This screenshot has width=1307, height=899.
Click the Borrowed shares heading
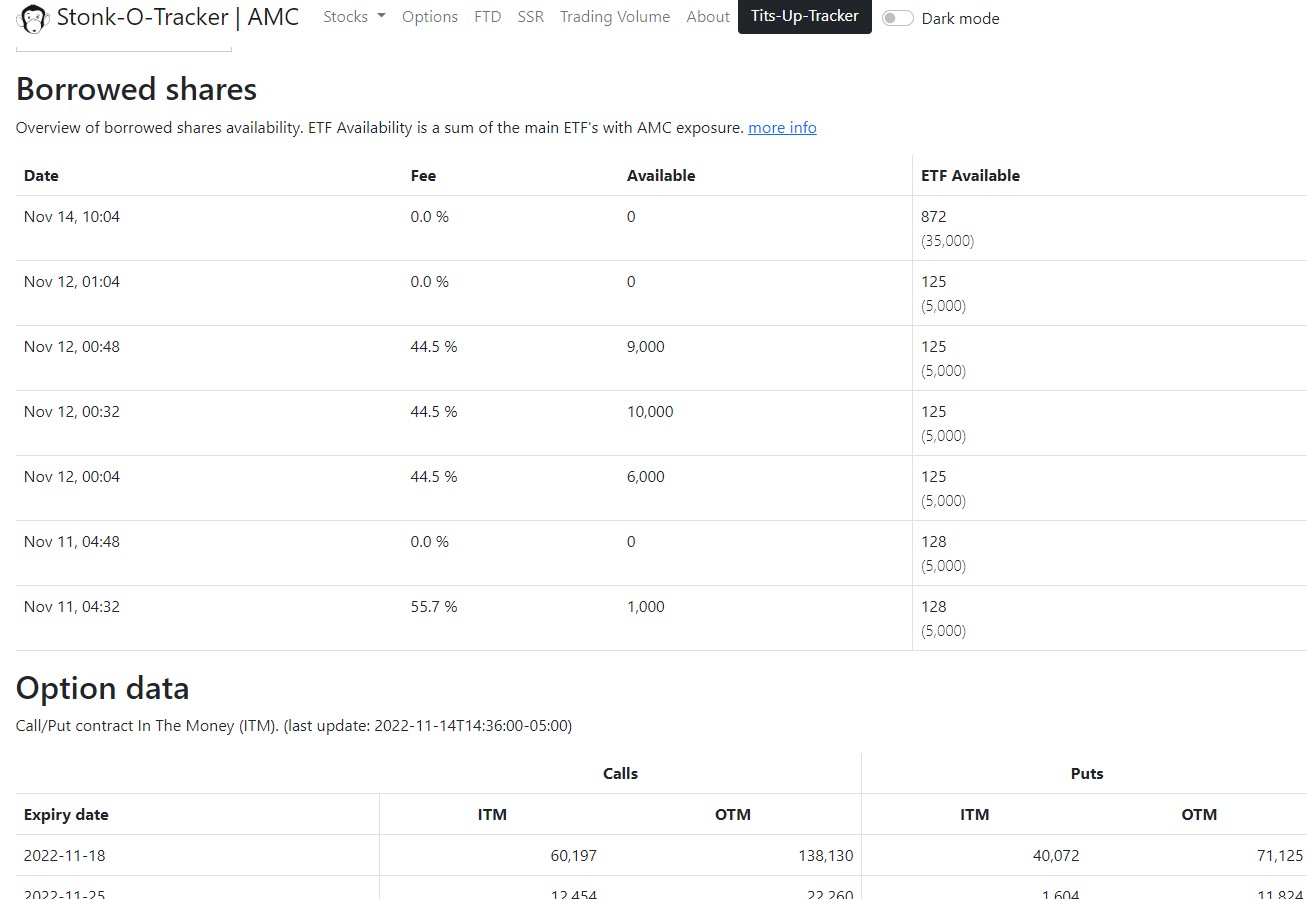[137, 89]
